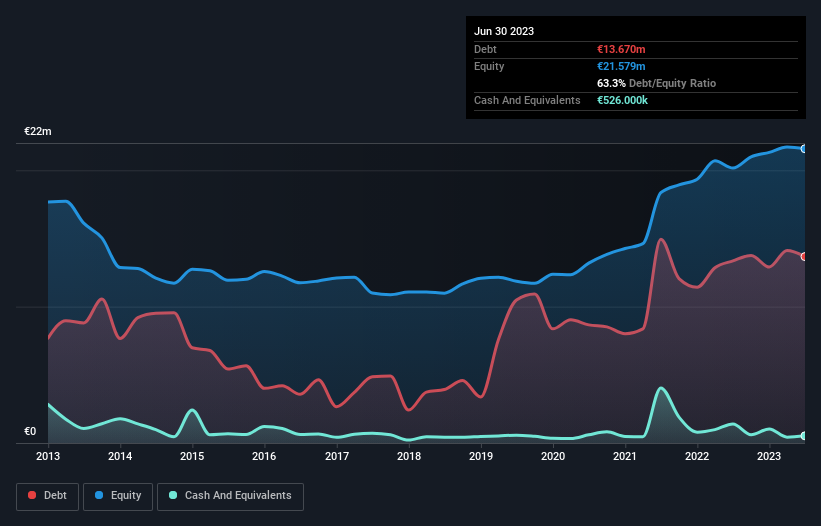Viewport: 821px width, 526px height.
Task: Click the Jun 30 2023 tooltip date
Action: point(504,31)
